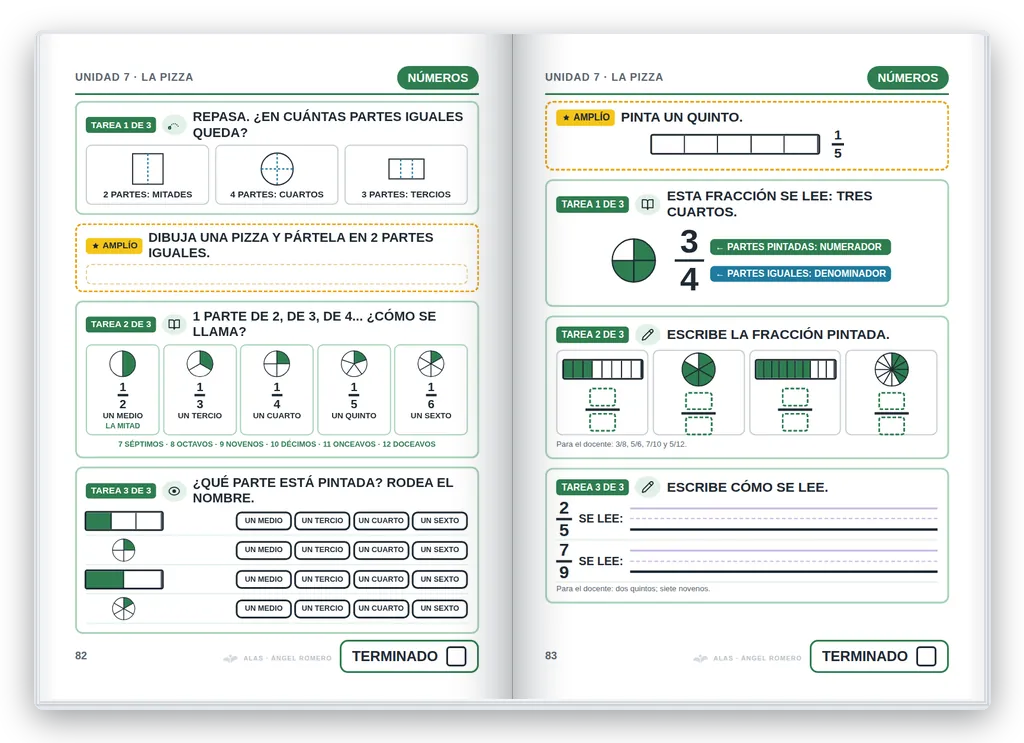
Task: Open the book icon beside "1 PARTE DE 2" heading
Action: coord(174,324)
